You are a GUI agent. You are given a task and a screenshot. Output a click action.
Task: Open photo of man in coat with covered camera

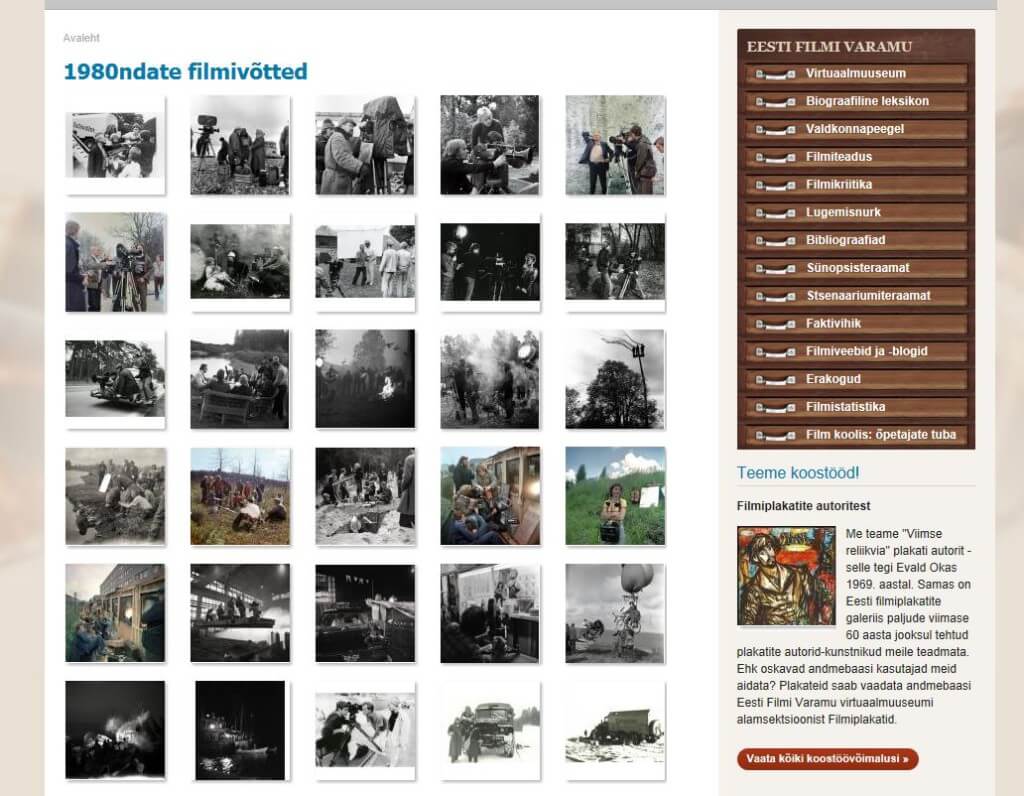(x=365, y=145)
